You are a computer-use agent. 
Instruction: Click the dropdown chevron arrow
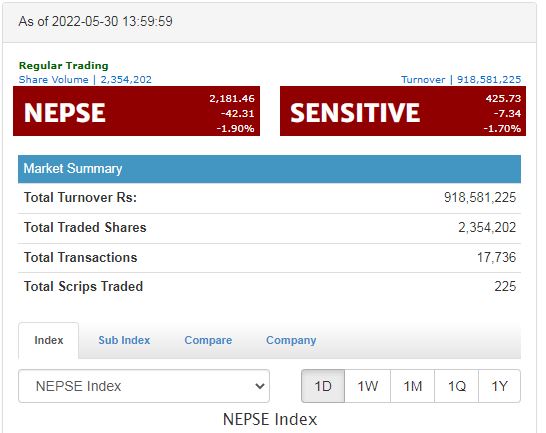tap(259, 386)
